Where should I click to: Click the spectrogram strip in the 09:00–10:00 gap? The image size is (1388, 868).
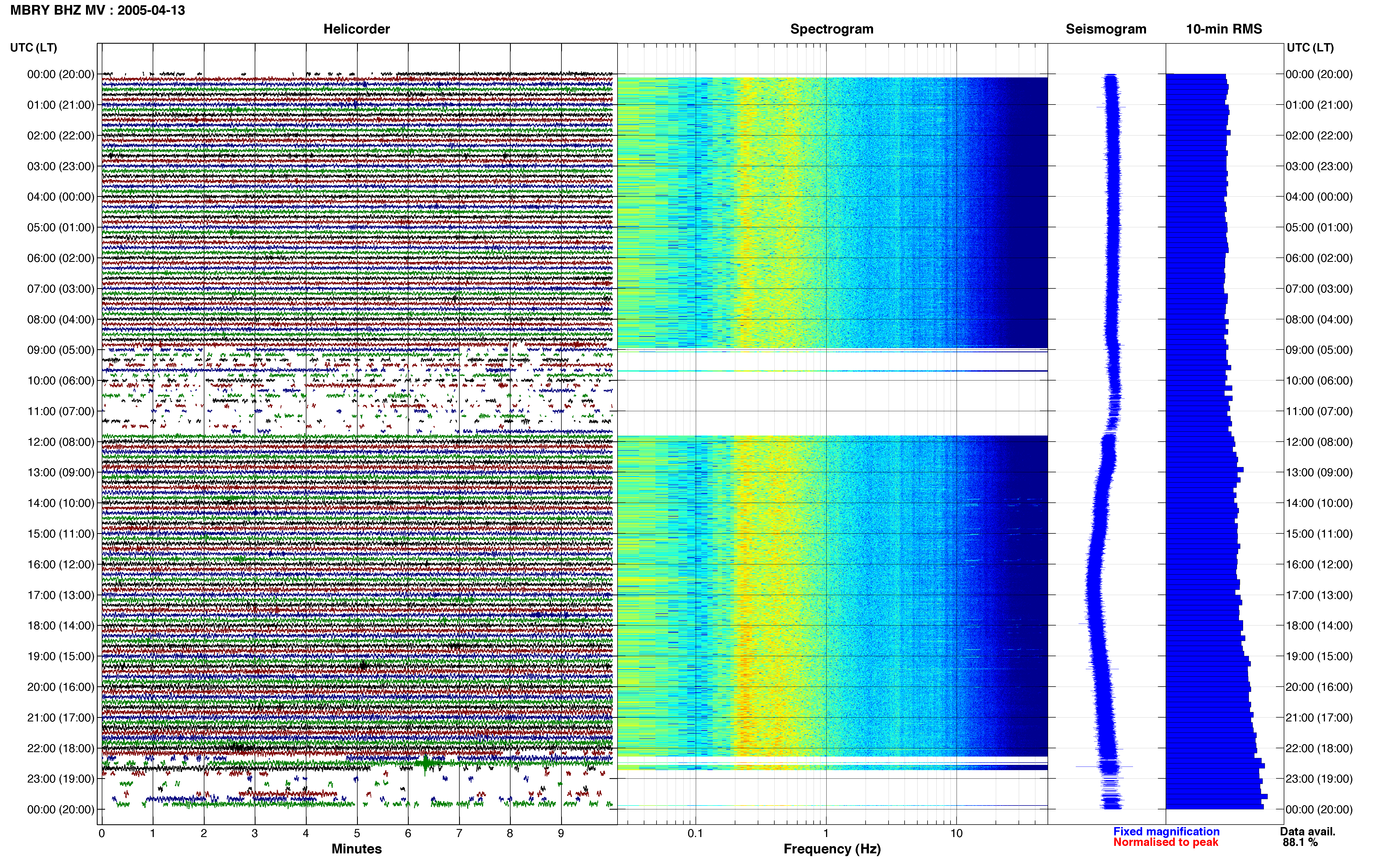coord(832,371)
